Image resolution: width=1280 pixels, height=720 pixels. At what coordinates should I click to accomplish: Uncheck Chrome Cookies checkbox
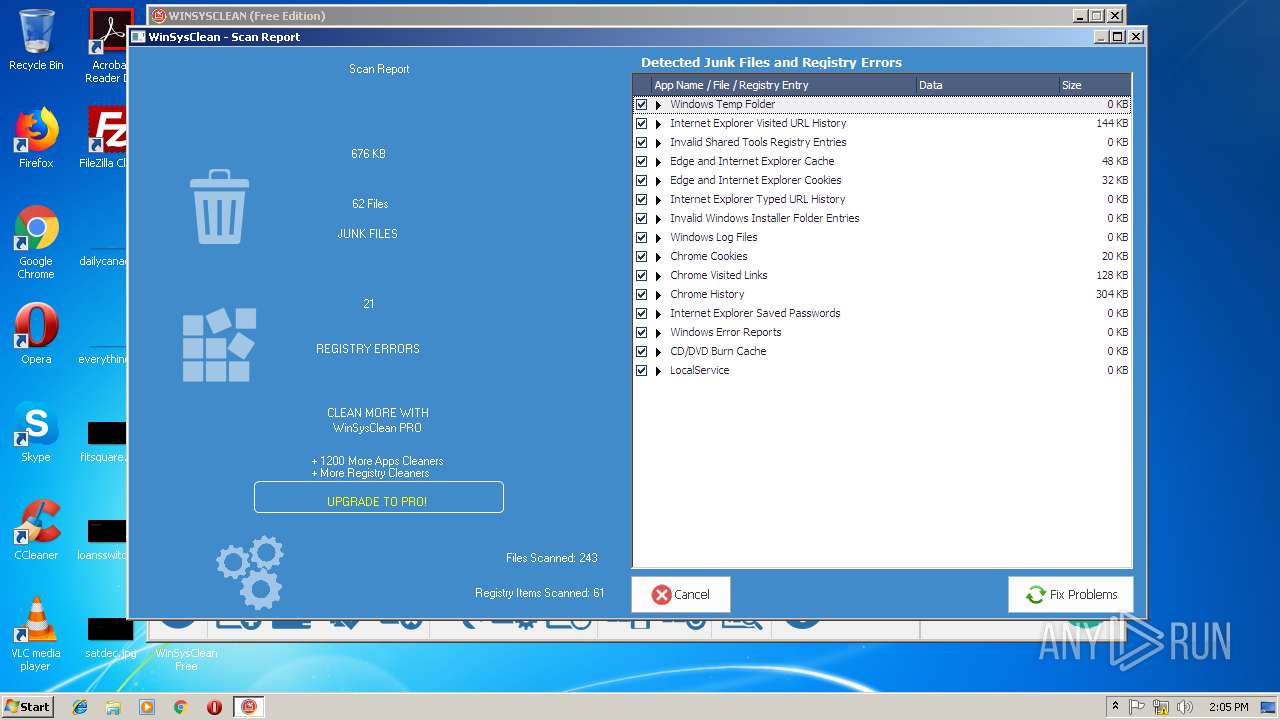pos(642,256)
